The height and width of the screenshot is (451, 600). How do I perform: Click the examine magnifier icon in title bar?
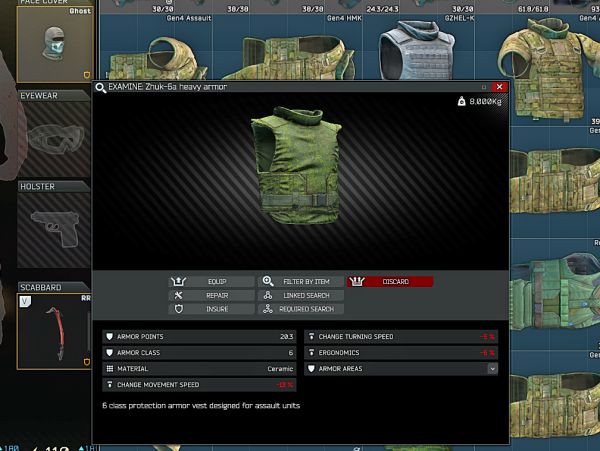pyautogui.click(x=101, y=88)
